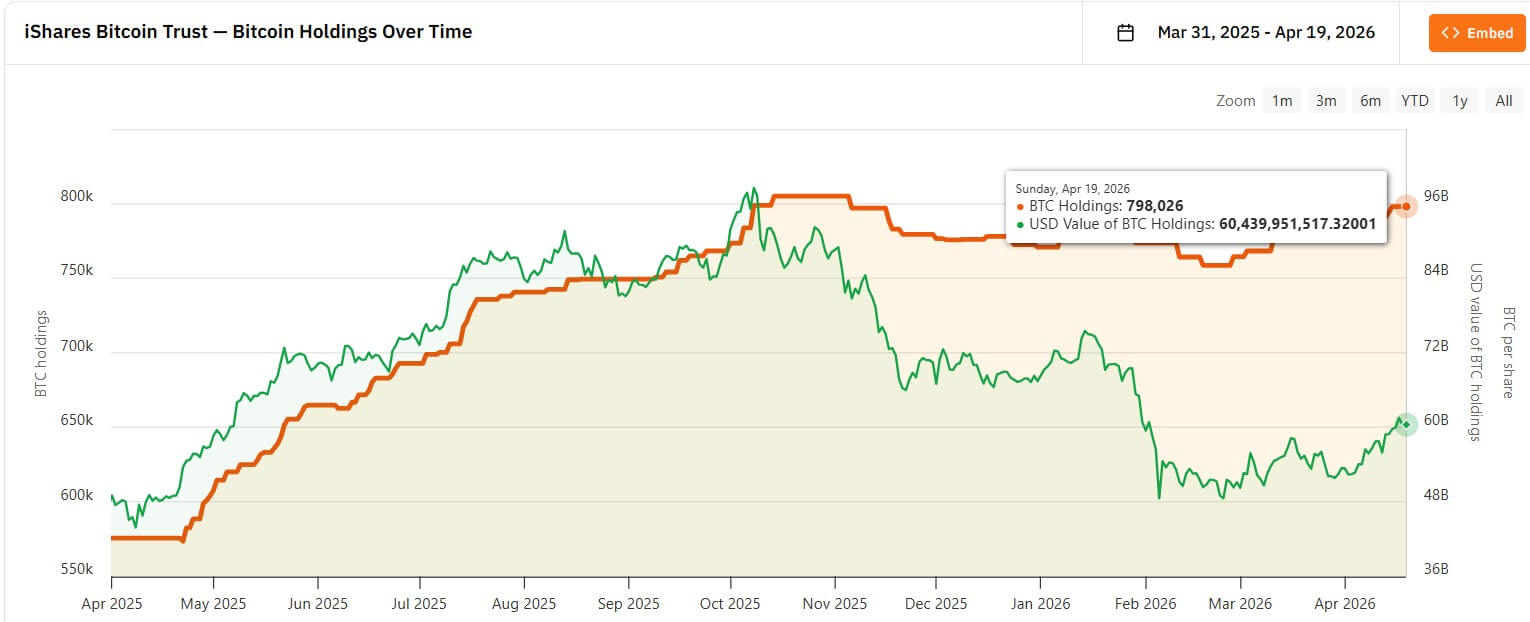Viewport: 1530px width, 622px height.
Task: Select the orange endpoint marker on the chart
Action: 1405,206
